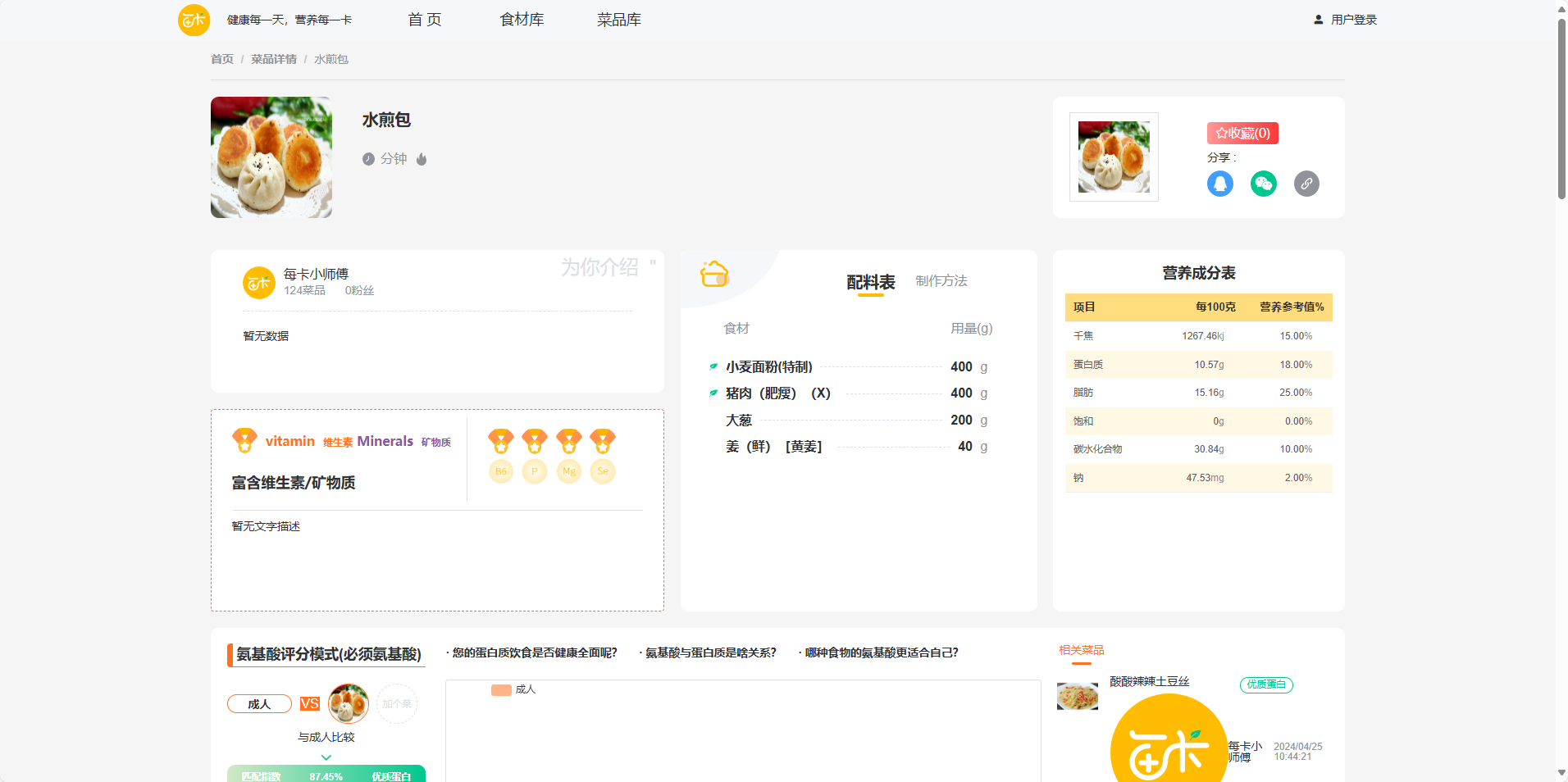
Task: Share the recipe via the QQ icon
Action: (1219, 184)
